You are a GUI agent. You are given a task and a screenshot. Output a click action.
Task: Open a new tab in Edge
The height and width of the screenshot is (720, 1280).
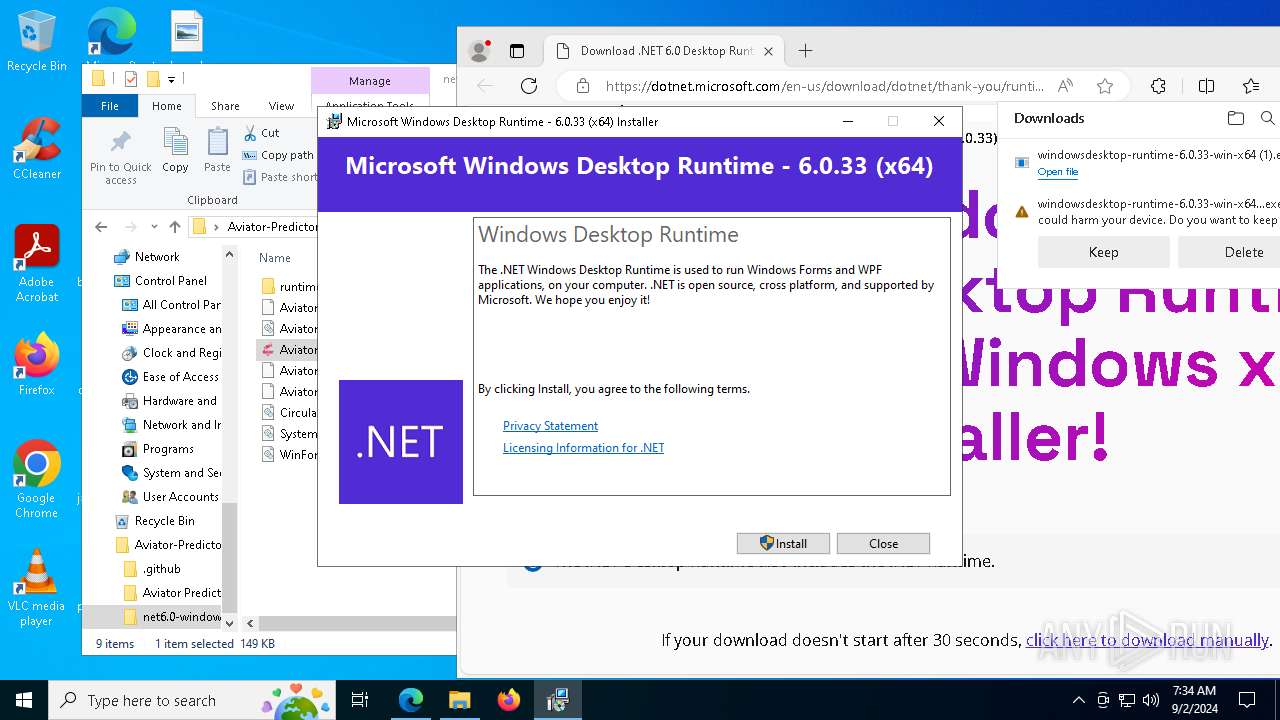tap(806, 51)
